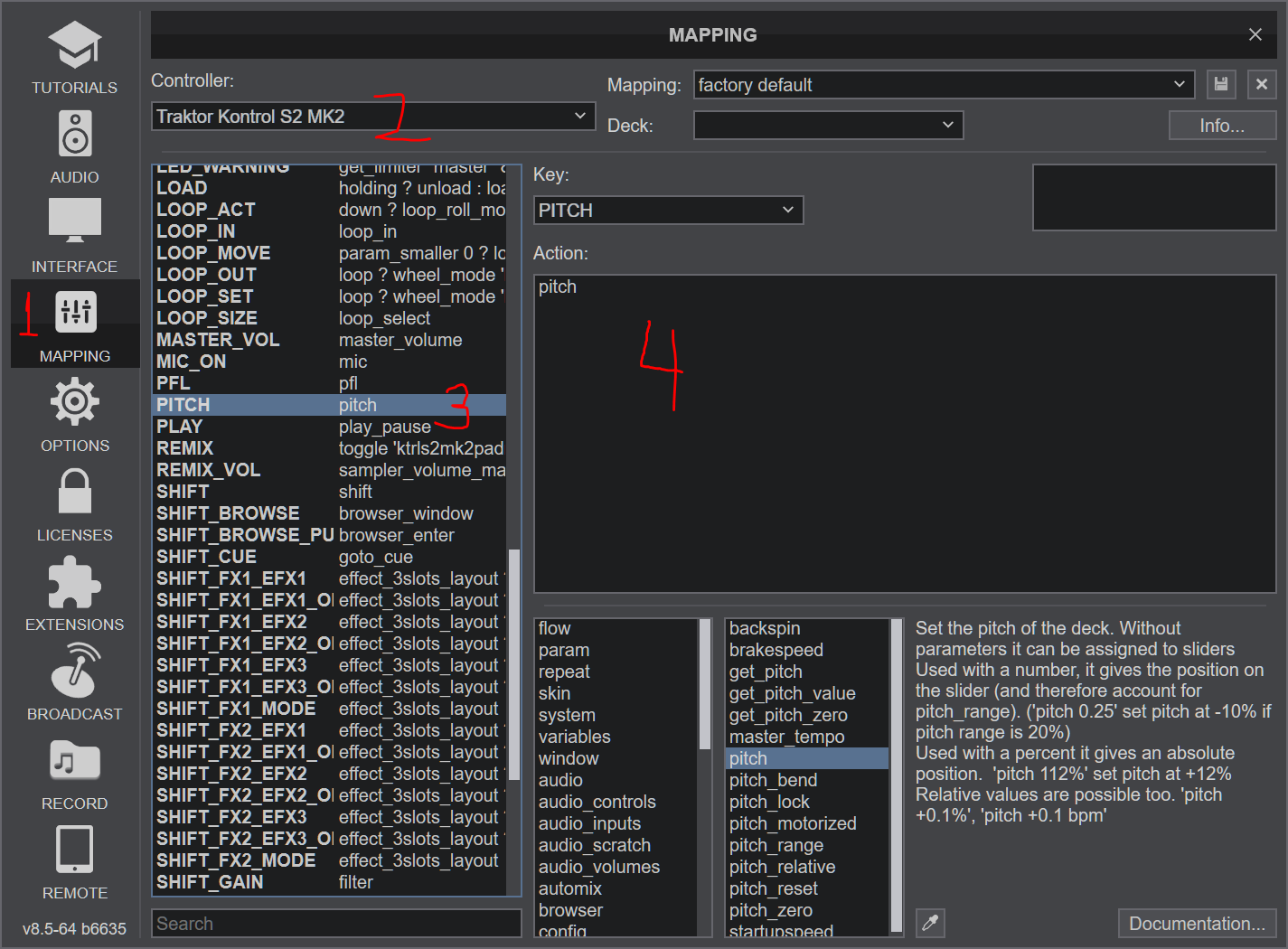The width and height of the screenshot is (1288, 949).
Task: Click the key mapping list scrollbar thumb
Action: pos(513,664)
